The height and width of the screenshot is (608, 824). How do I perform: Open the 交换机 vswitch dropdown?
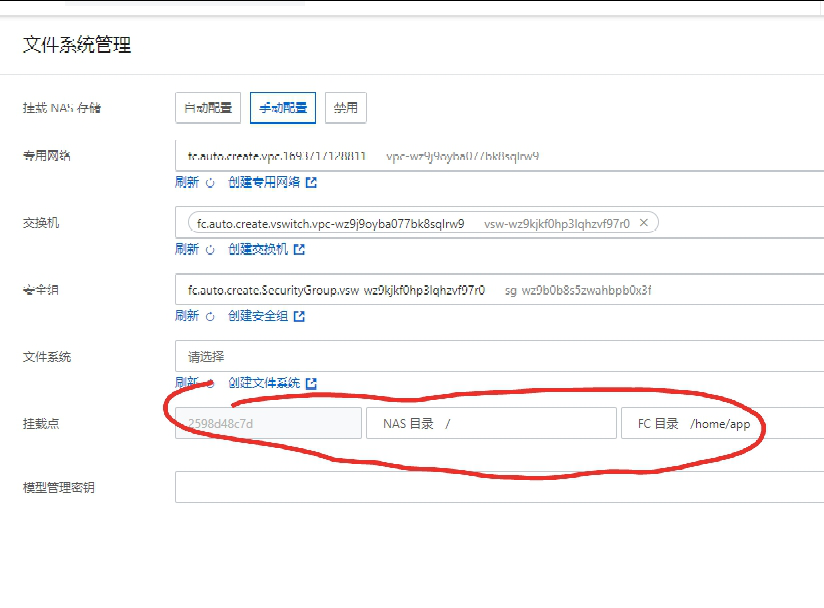(499, 223)
